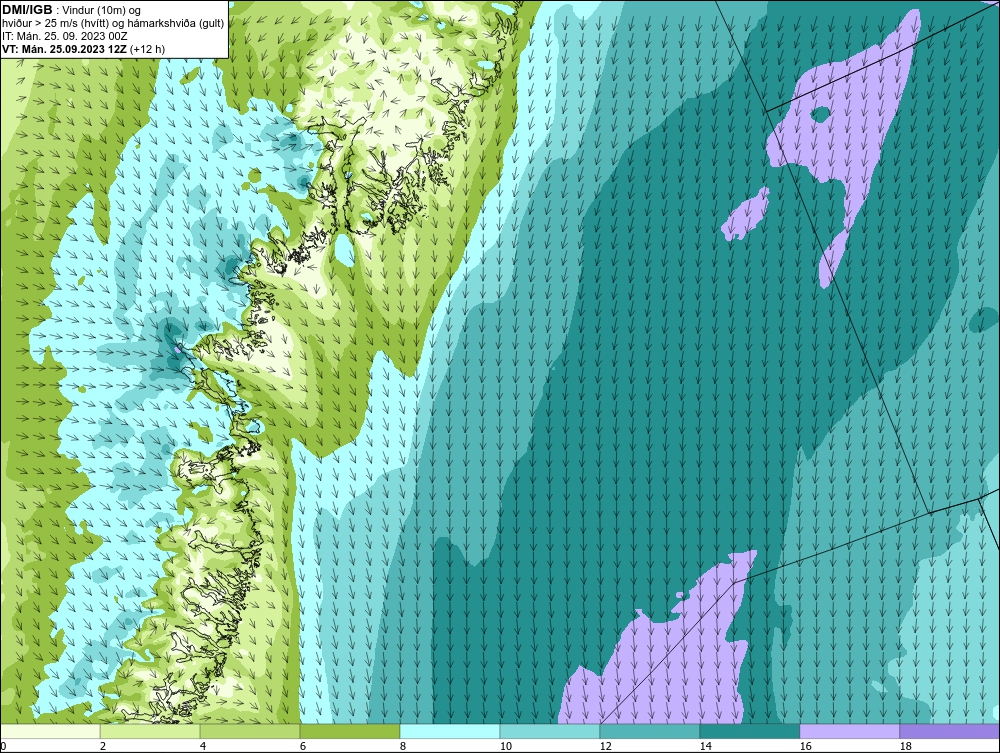Image resolution: width=1000 pixels, height=753 pixels.
Task: Click the 2–4 m/s light green legend swatch
Action: click(x=150, y=731)
